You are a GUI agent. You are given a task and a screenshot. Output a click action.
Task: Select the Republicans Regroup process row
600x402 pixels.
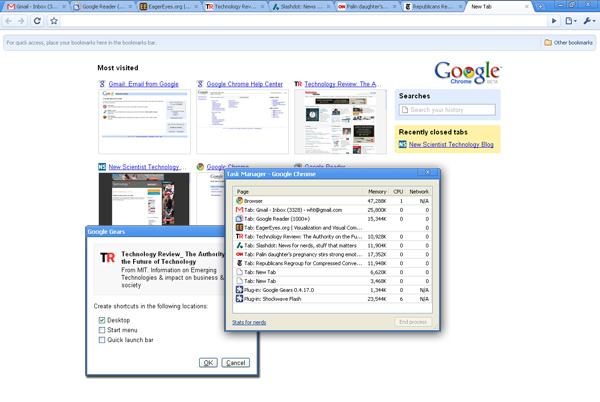point(333,263)
